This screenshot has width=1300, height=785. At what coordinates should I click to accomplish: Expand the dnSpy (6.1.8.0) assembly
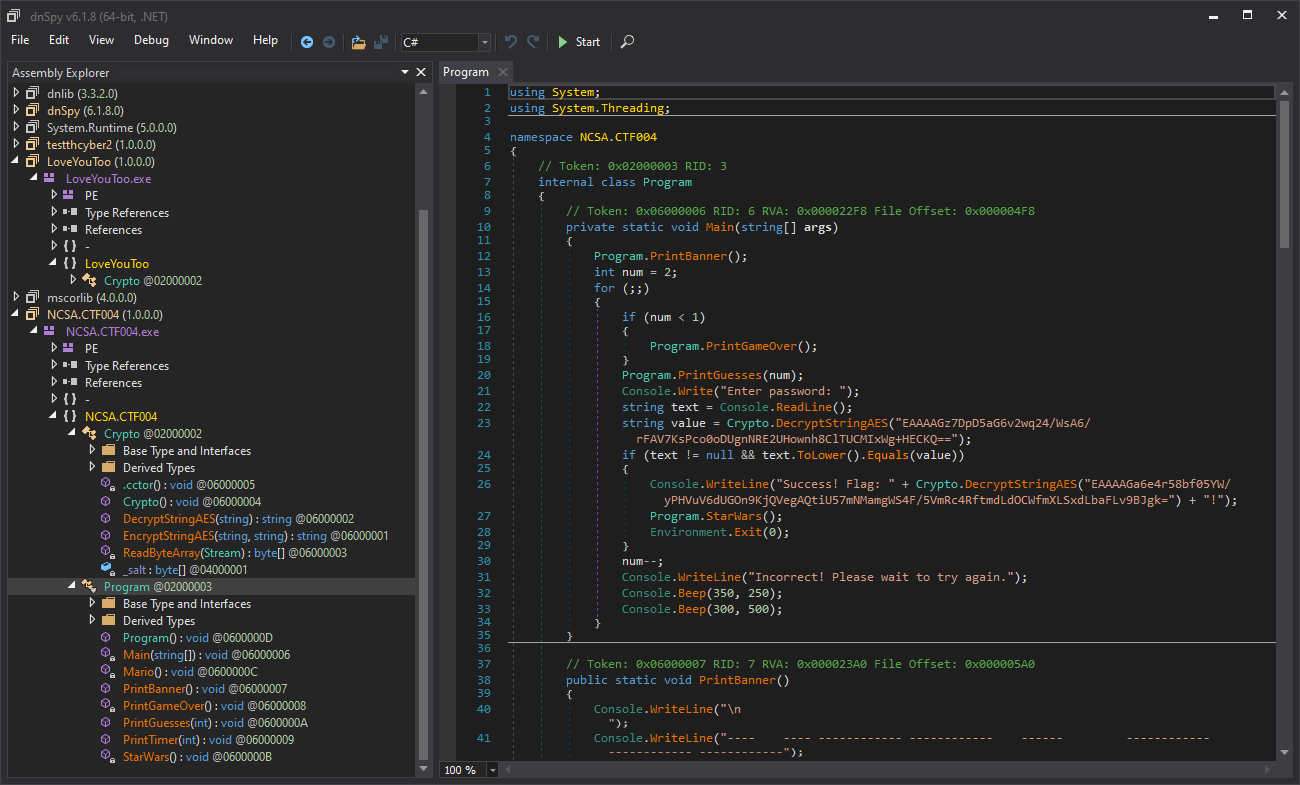pyautogui.click(x=15, y=110)
